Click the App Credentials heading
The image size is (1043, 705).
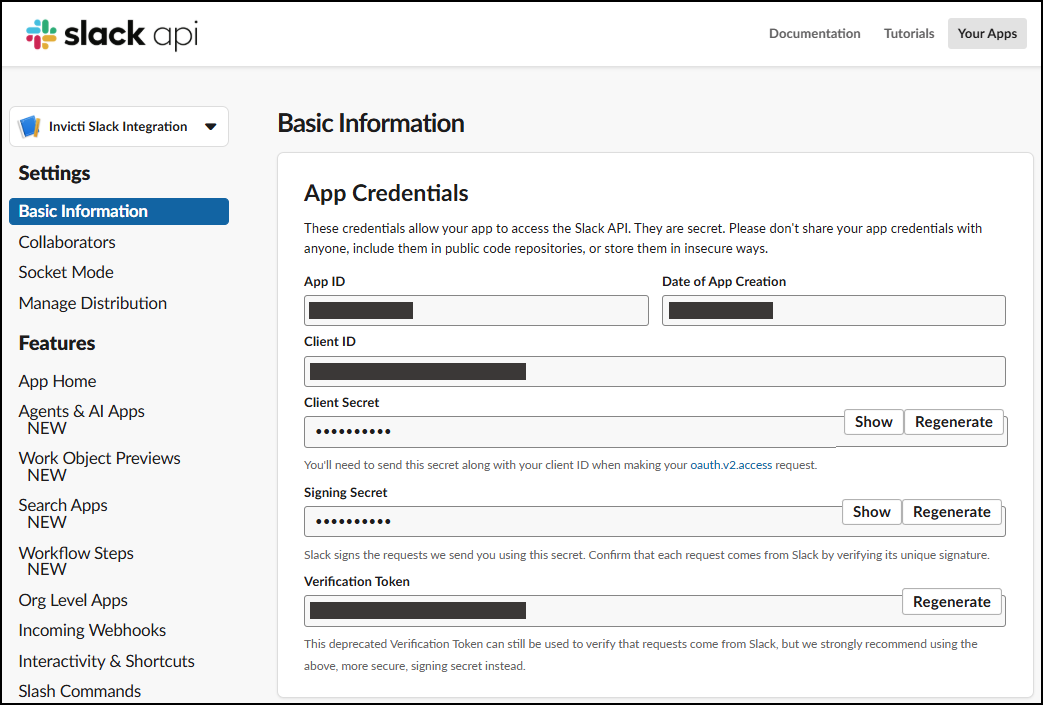click(x=386, y=193)
